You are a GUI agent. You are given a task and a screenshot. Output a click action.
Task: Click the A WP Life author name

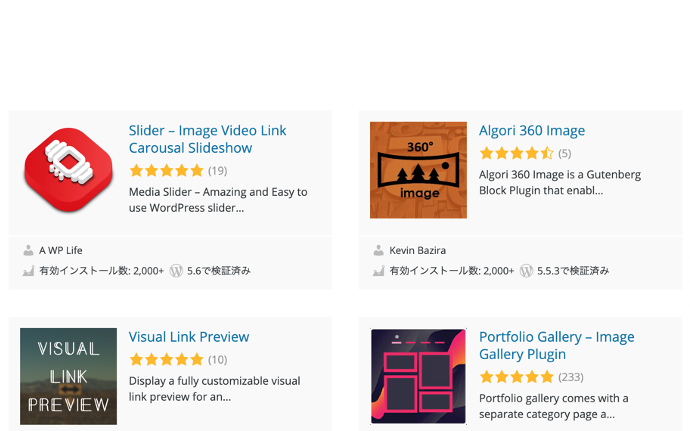(61, 250)
